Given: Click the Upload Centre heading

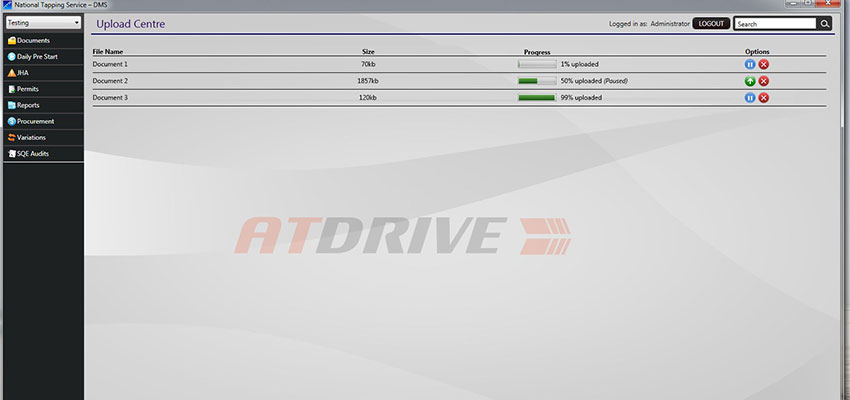Looking at the screenshot, I should (131, 24).
